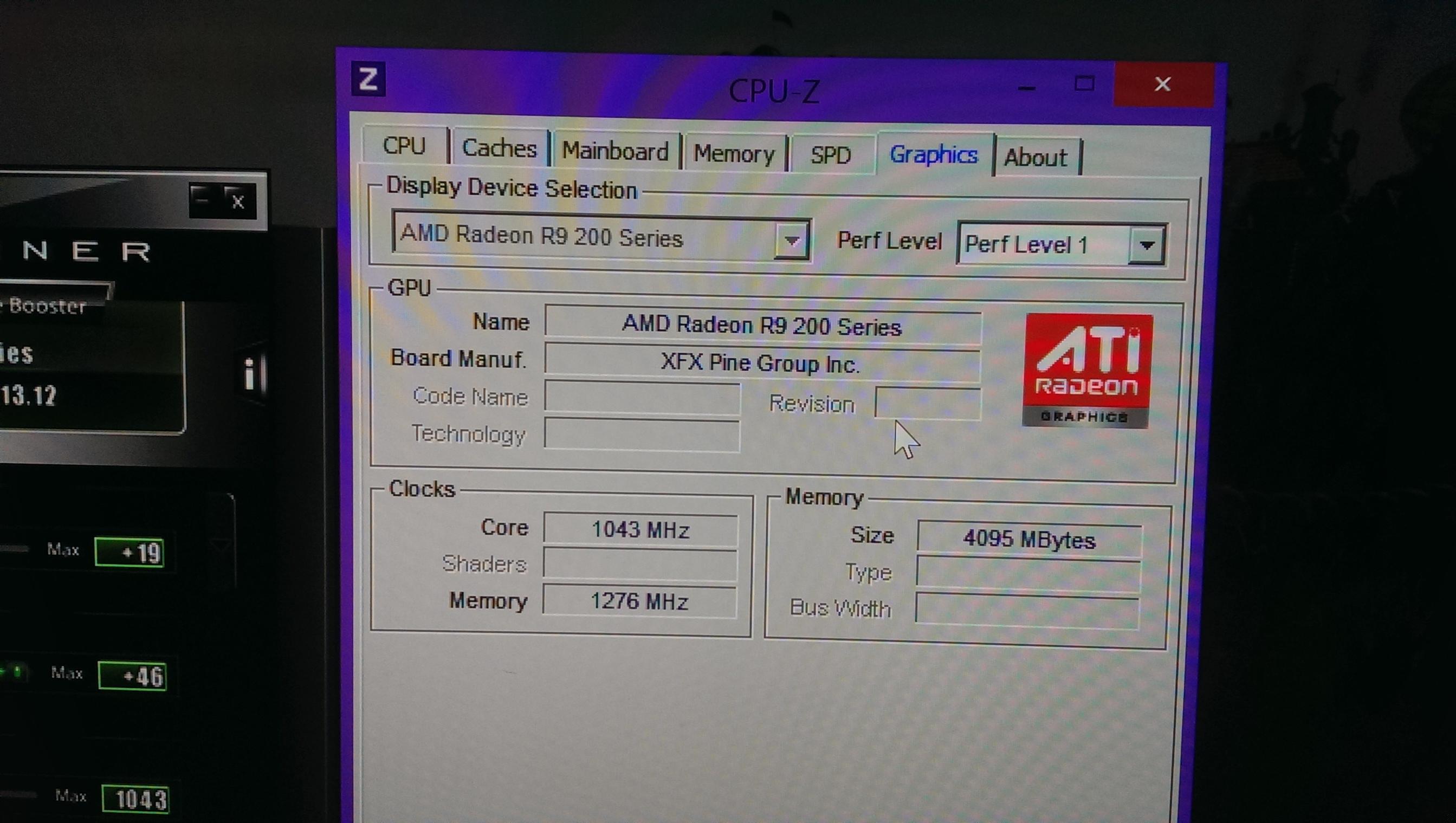The width and height of the screenshot is (1456, 823).
Task: Click the +46 max value field
Action: pyautogui.click(x=133, y=676)
